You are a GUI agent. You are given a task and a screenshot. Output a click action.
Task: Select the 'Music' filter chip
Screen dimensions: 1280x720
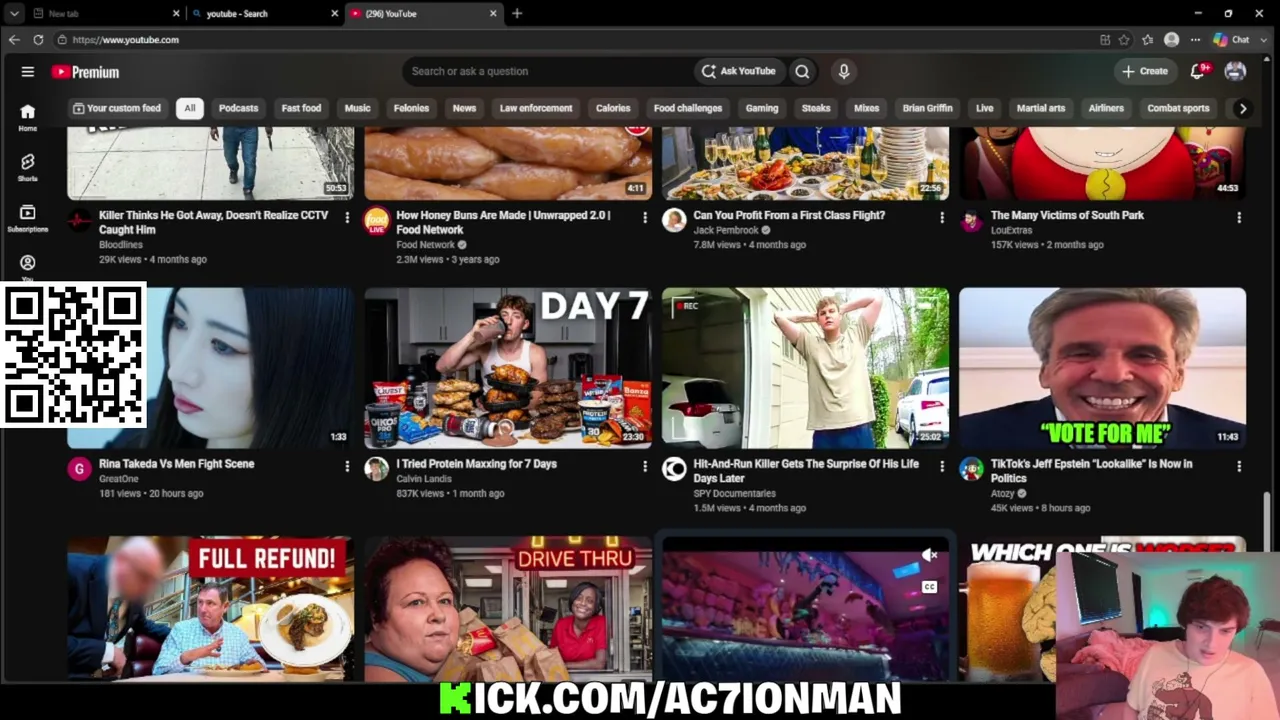pos(357,108)
